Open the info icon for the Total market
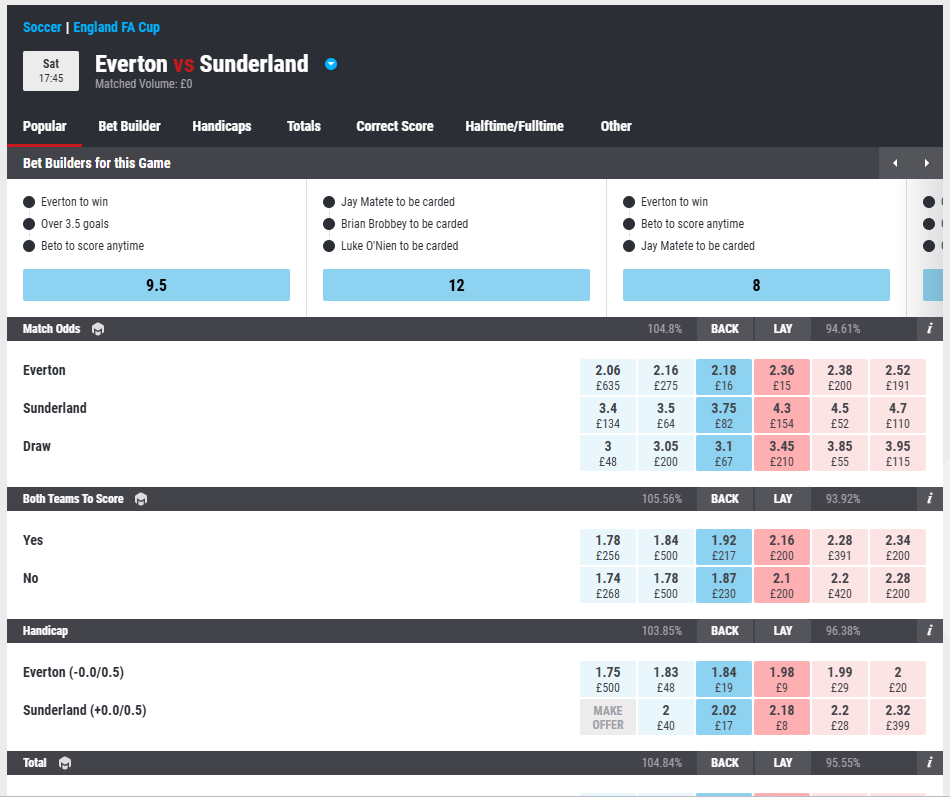This screenshot has height=797, width=950. [928, 762]
